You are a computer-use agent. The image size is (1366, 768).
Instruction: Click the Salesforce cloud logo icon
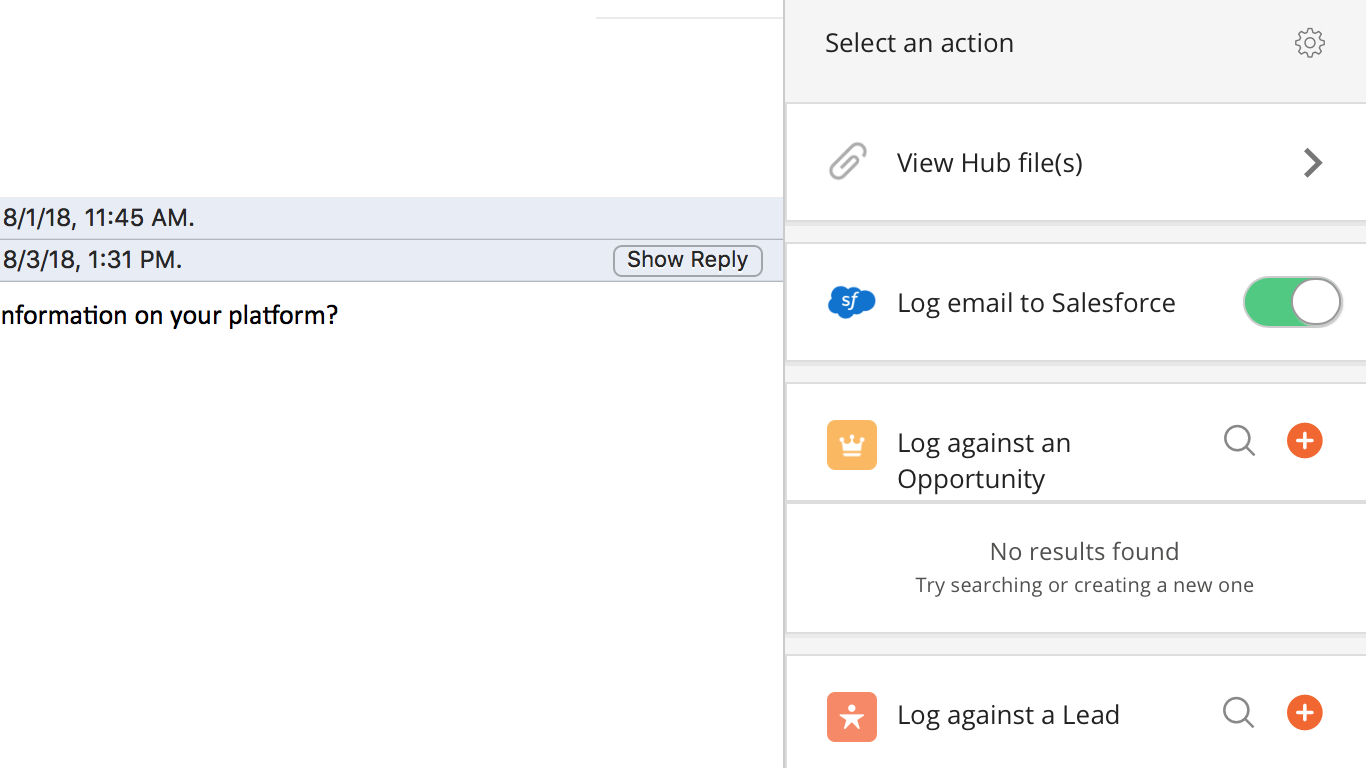point(851,302)
